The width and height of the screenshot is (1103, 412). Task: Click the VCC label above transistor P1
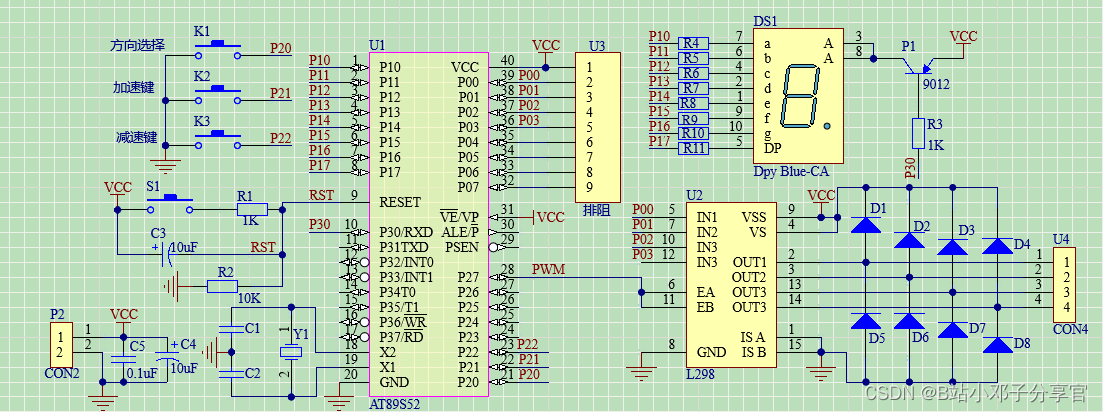click(x=963, y=36)
